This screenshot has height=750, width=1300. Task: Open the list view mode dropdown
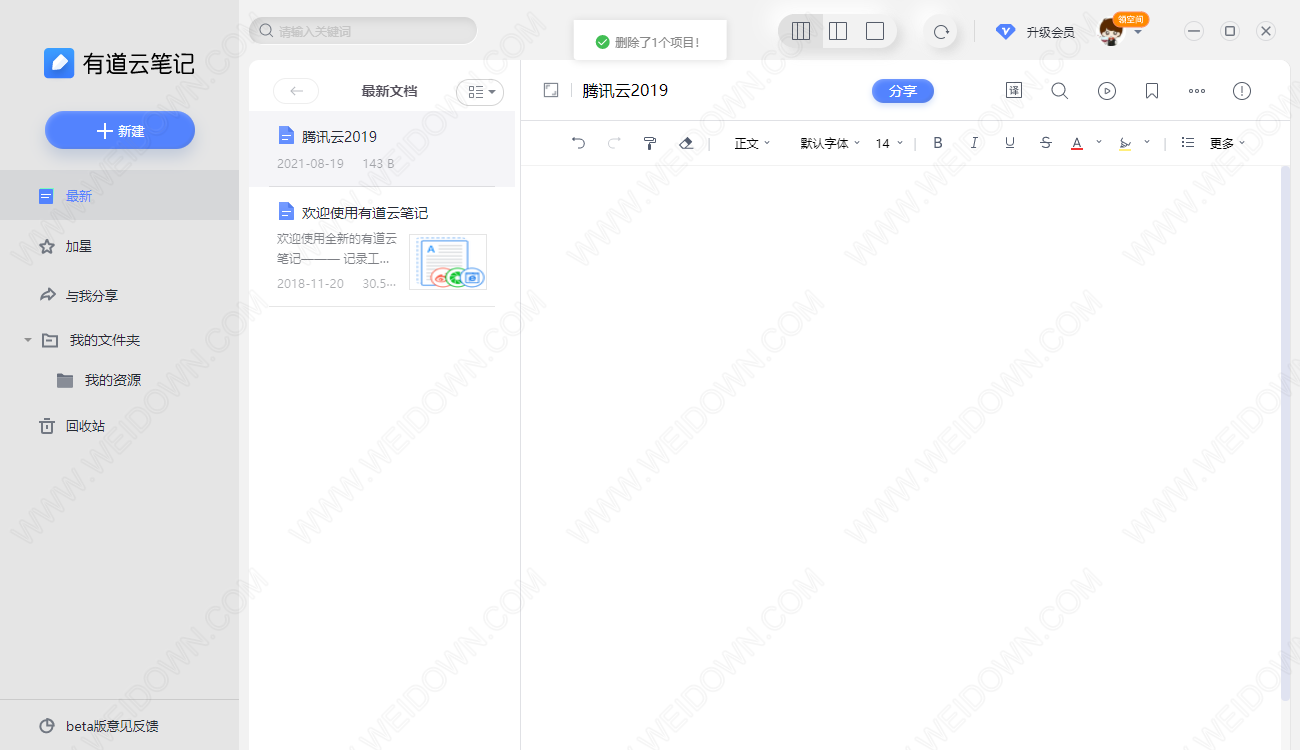click(x=480, y=92)
